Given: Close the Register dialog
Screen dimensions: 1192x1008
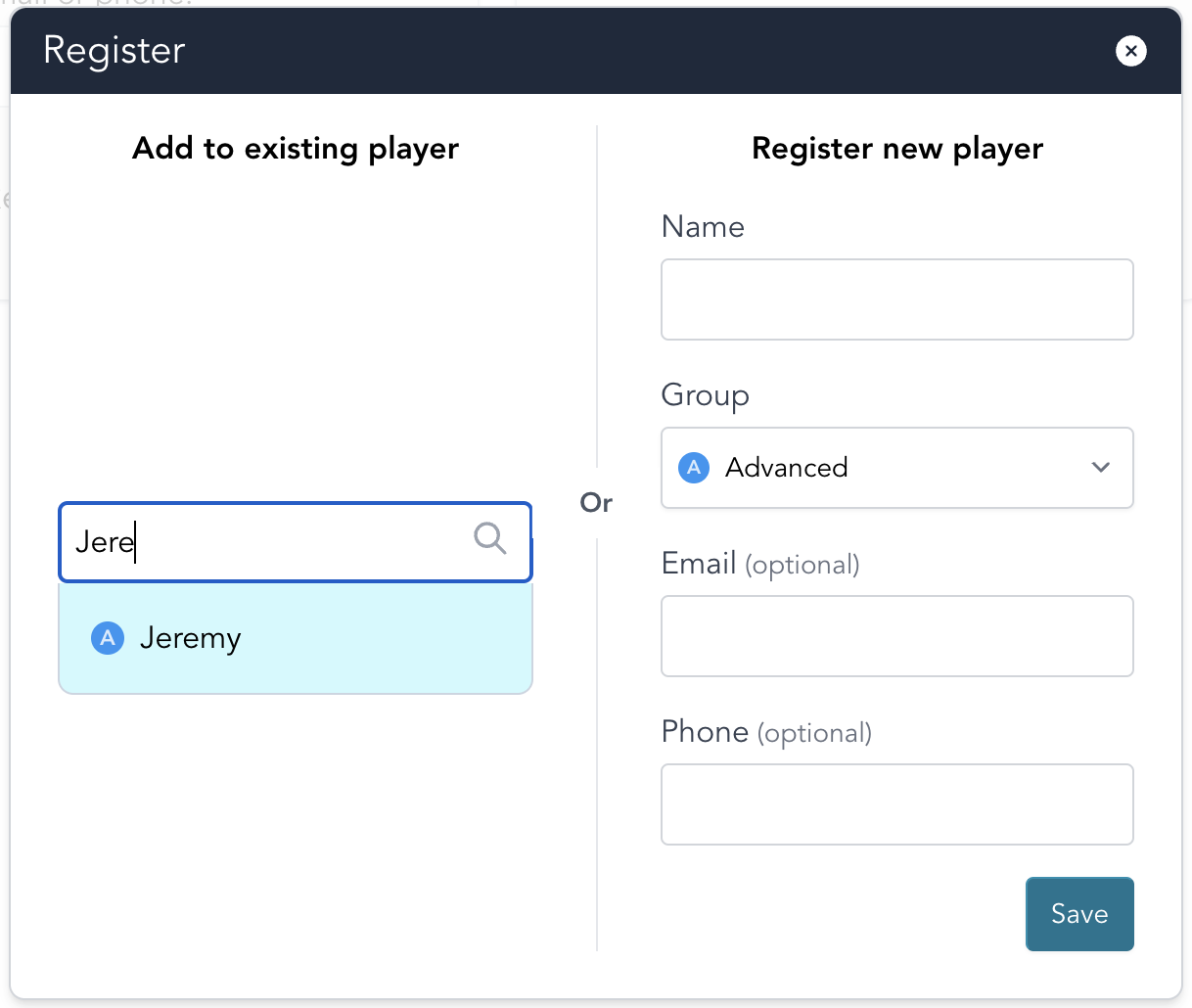Looking at the screenshot, I should [1130, 51].
